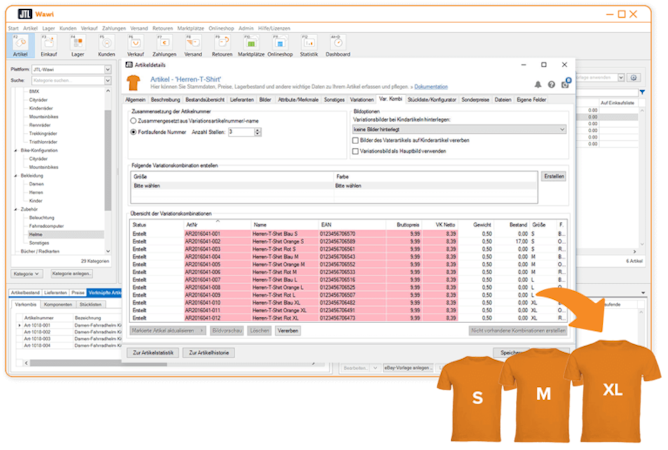668x450 pixels.
Task: Click the help question mark icon
Action: coord(551,84)
